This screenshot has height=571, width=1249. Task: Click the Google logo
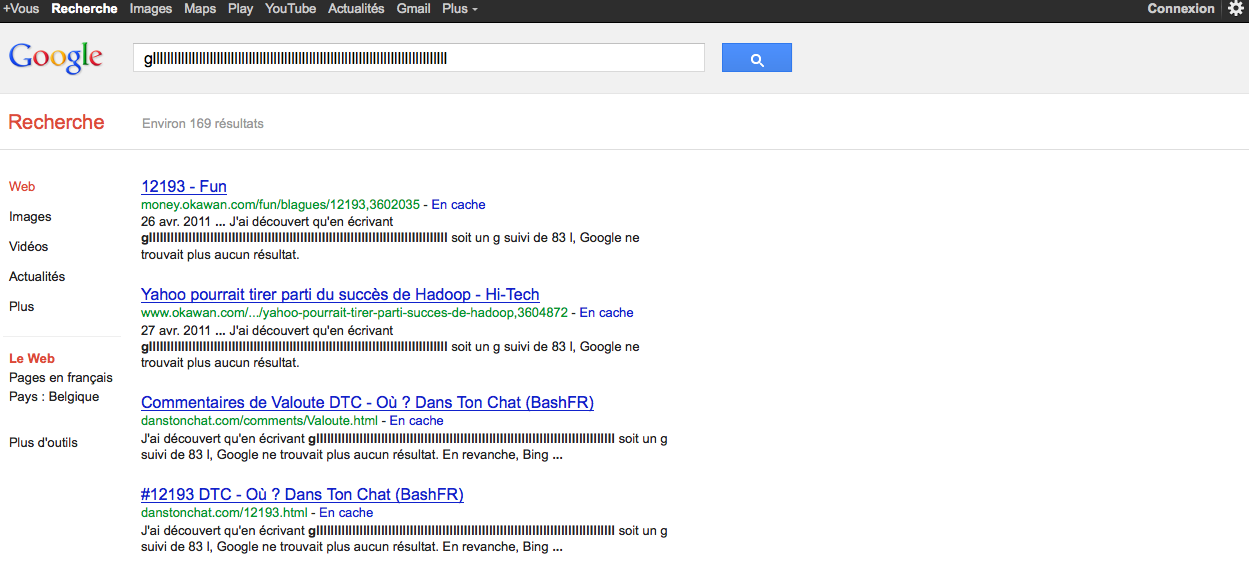tap(56, 58)
